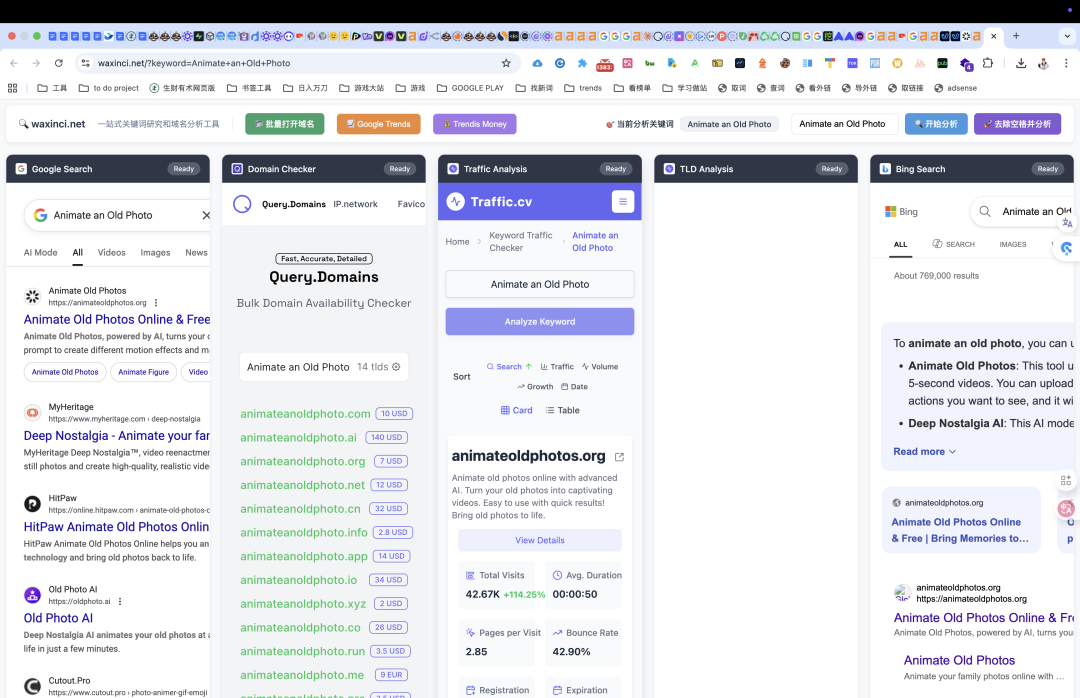Click the Traffic.cv logo icon
Viewport: 1080px width, 698px height.
click(455, 201)
